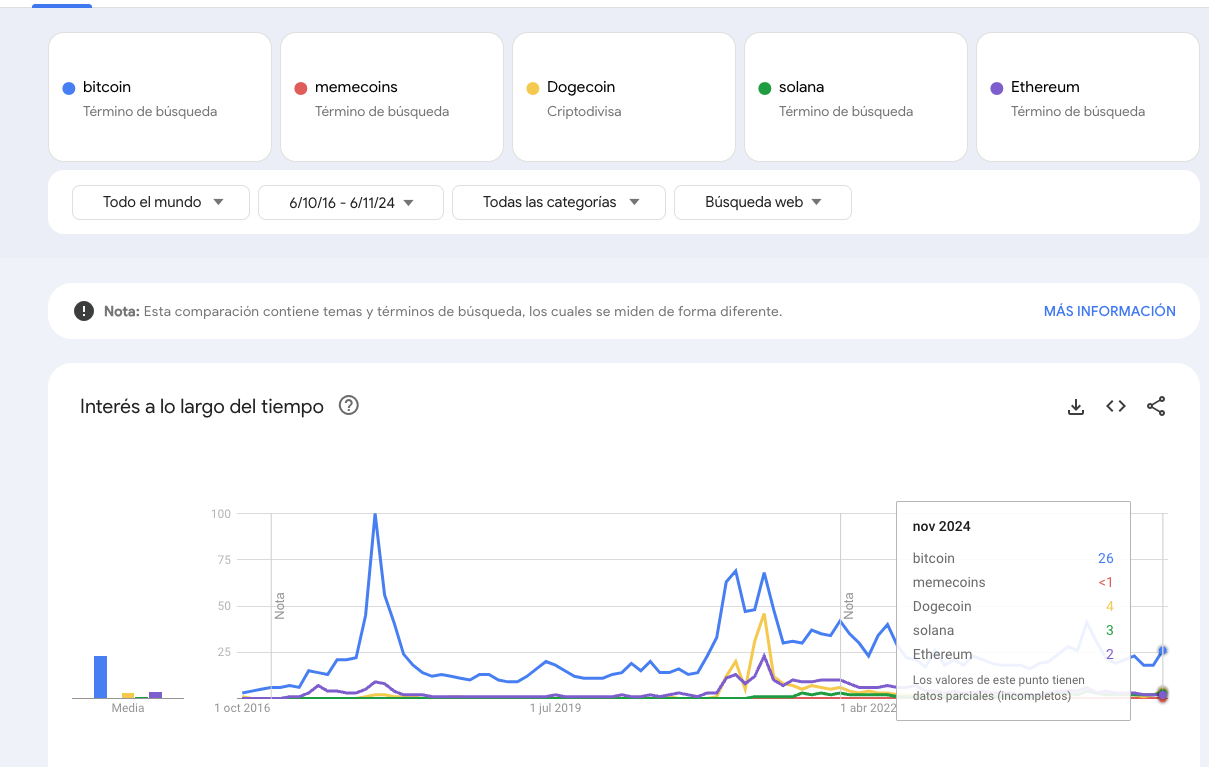Click the Interés a lo largo del tiempo title
The height and width of the screenshot is (767, 1209).
(x=202, y=406)
